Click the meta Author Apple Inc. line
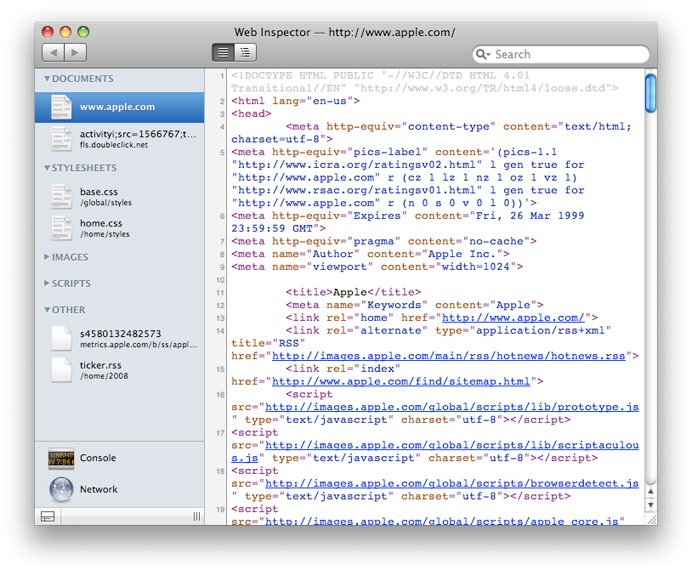 coord(370,254)
